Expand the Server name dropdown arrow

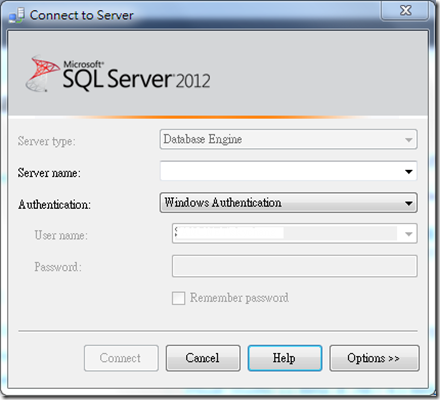[409, 172]
